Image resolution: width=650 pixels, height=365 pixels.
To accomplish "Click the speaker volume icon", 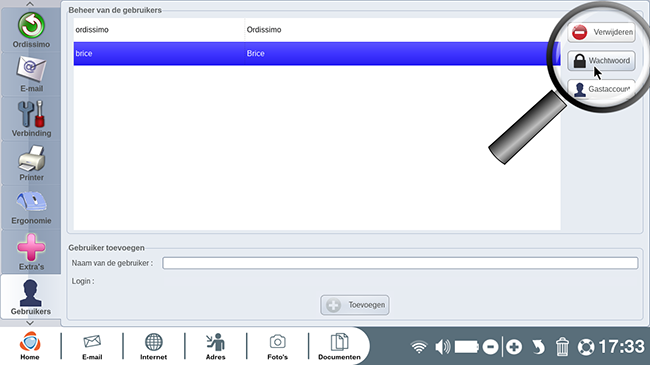I will [x=442, y=346].
